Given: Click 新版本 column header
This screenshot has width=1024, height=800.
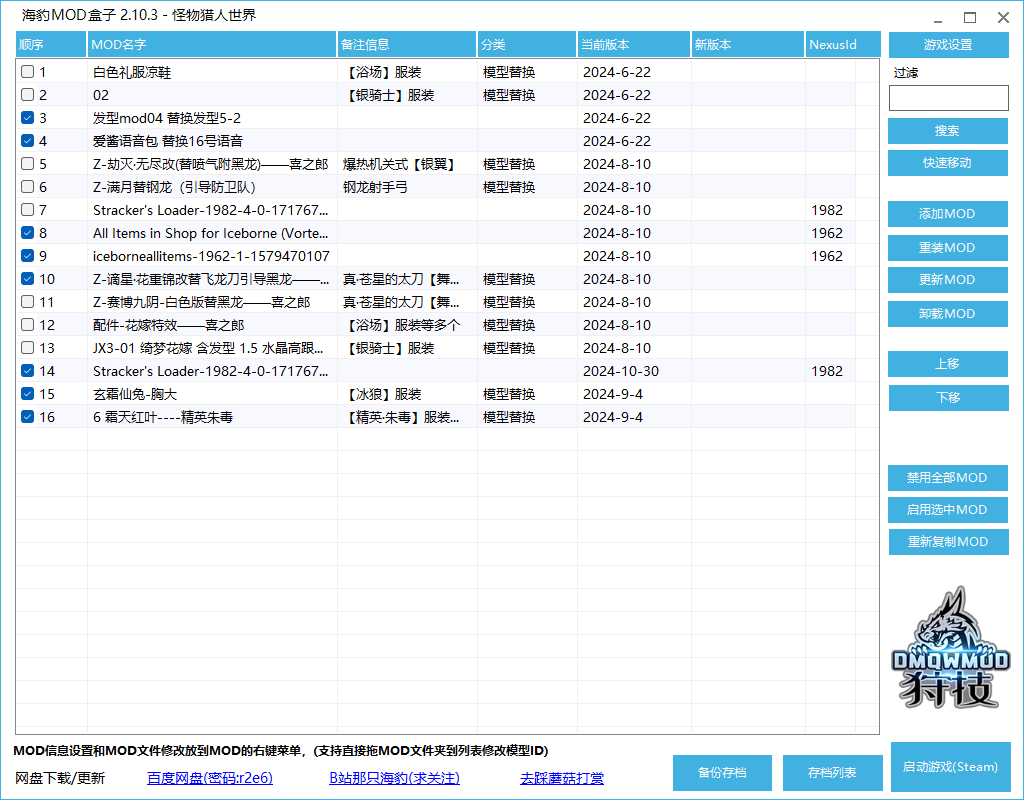Looking at the screenshot, I should (748, 44).
